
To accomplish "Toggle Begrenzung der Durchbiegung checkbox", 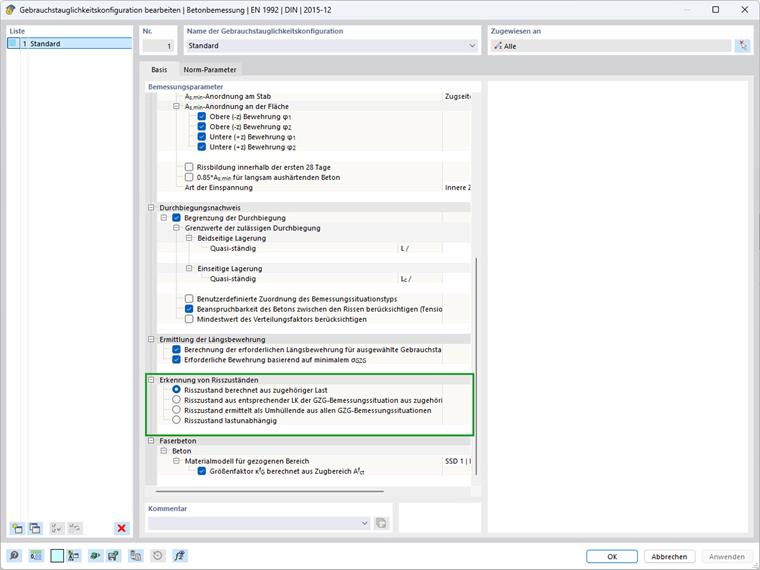I will pos(176,218).
